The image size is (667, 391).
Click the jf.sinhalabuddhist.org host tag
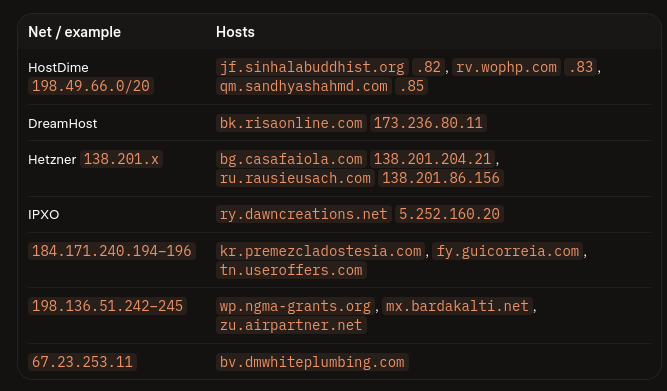pyautogui.click(x=312, y=67)
